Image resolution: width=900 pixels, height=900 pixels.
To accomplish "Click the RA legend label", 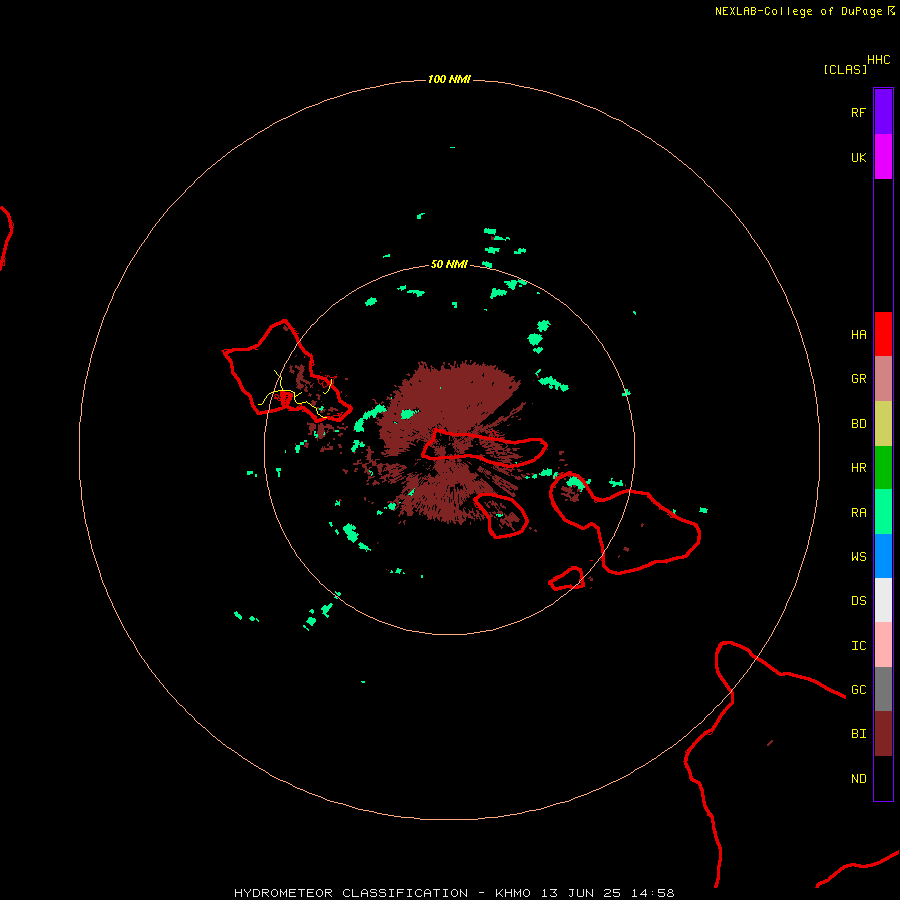I will [858, 513].
